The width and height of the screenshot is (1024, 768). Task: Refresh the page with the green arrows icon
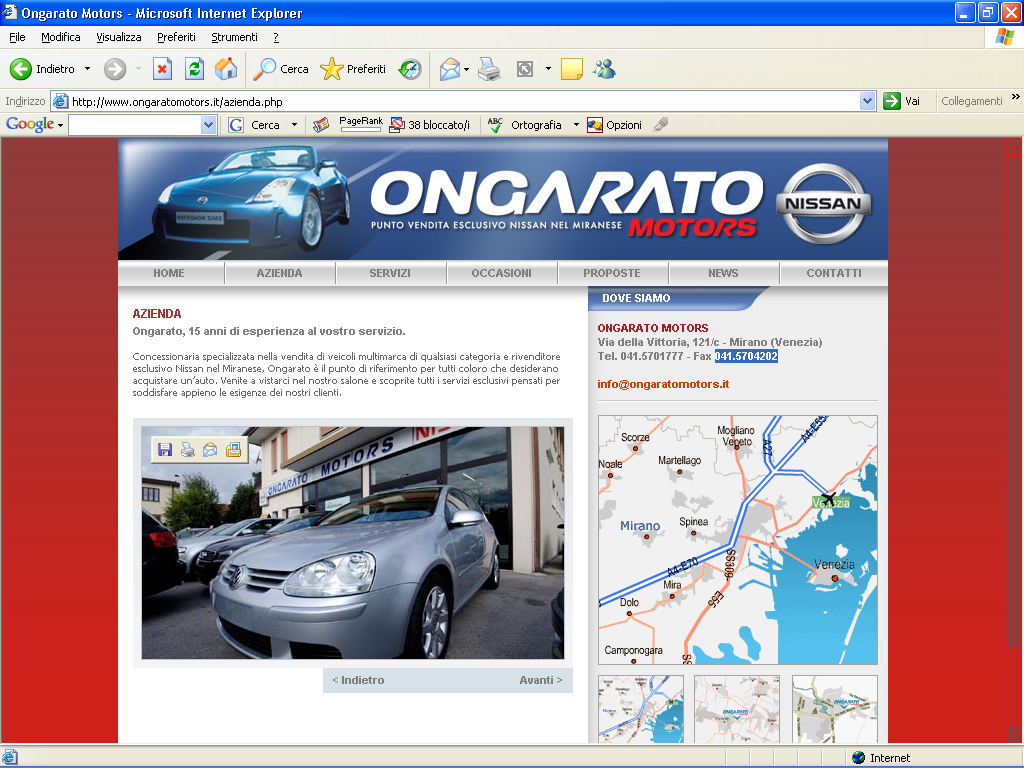point(194,69)
